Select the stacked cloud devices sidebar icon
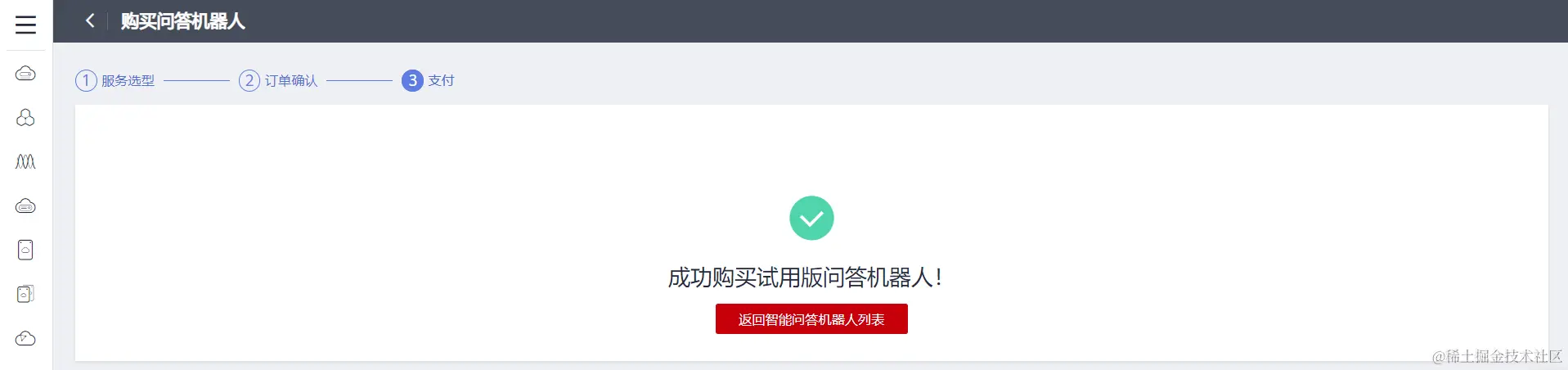The height and width of the screenshot is (370, 1568). (25, 294)
